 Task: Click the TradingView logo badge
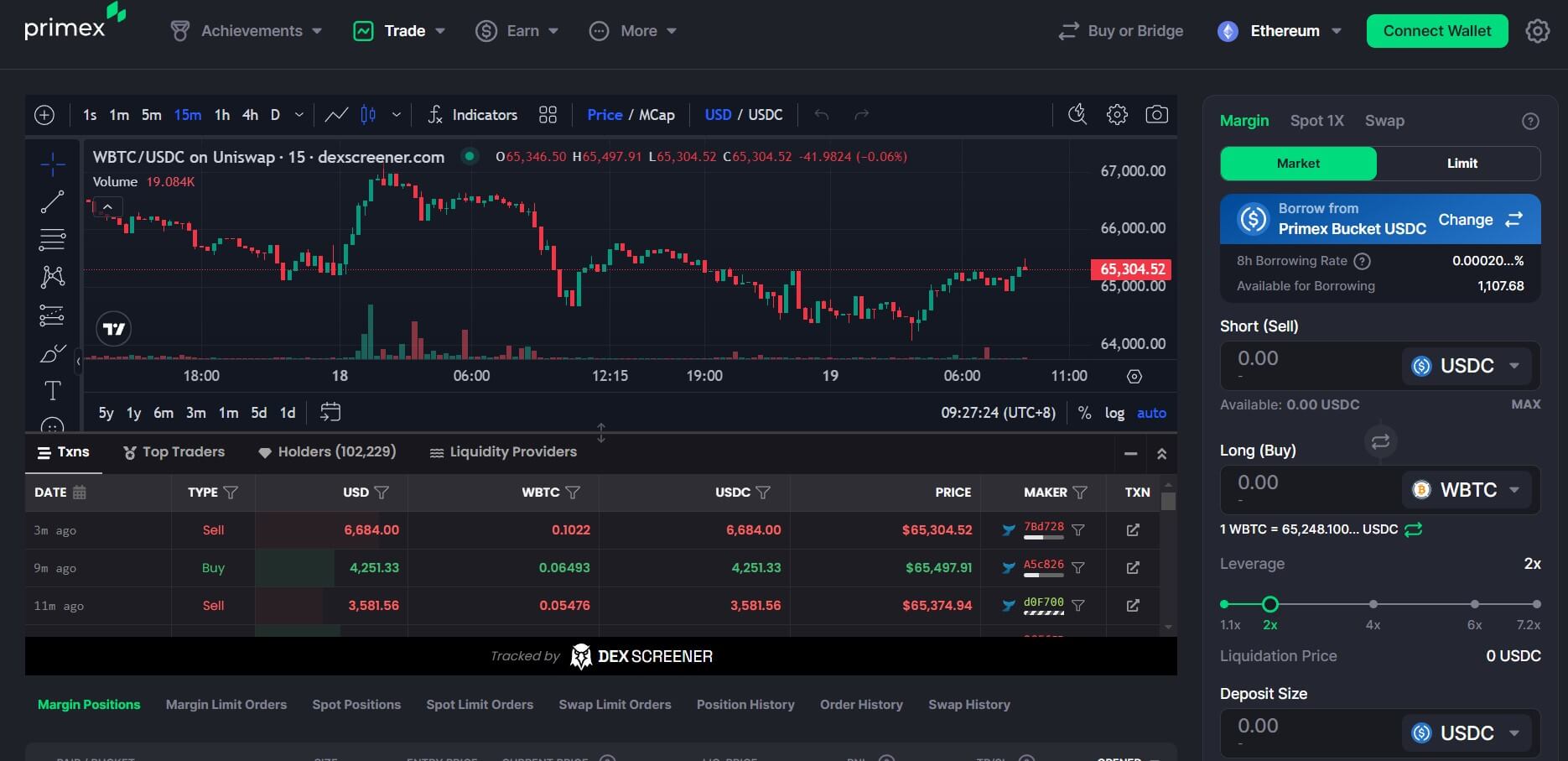pyautogui.click(x=114, y=329)
